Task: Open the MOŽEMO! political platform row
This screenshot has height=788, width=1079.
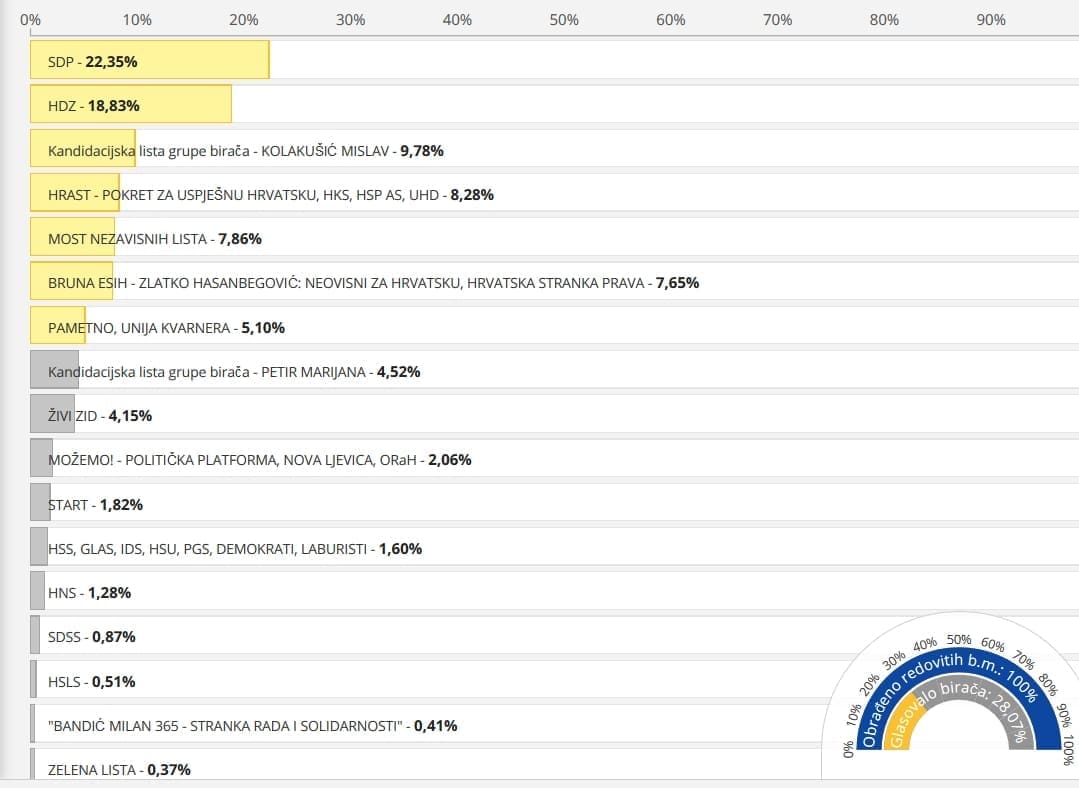Action: (x=259, y=459)
